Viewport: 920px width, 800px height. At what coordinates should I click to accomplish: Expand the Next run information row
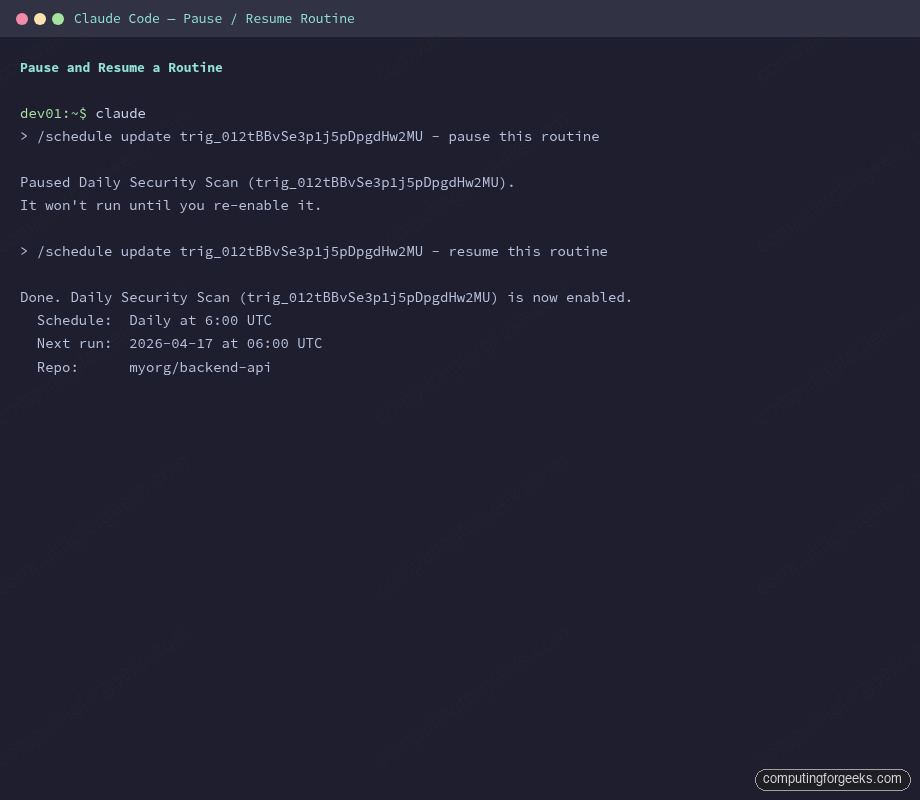point(179,343)
